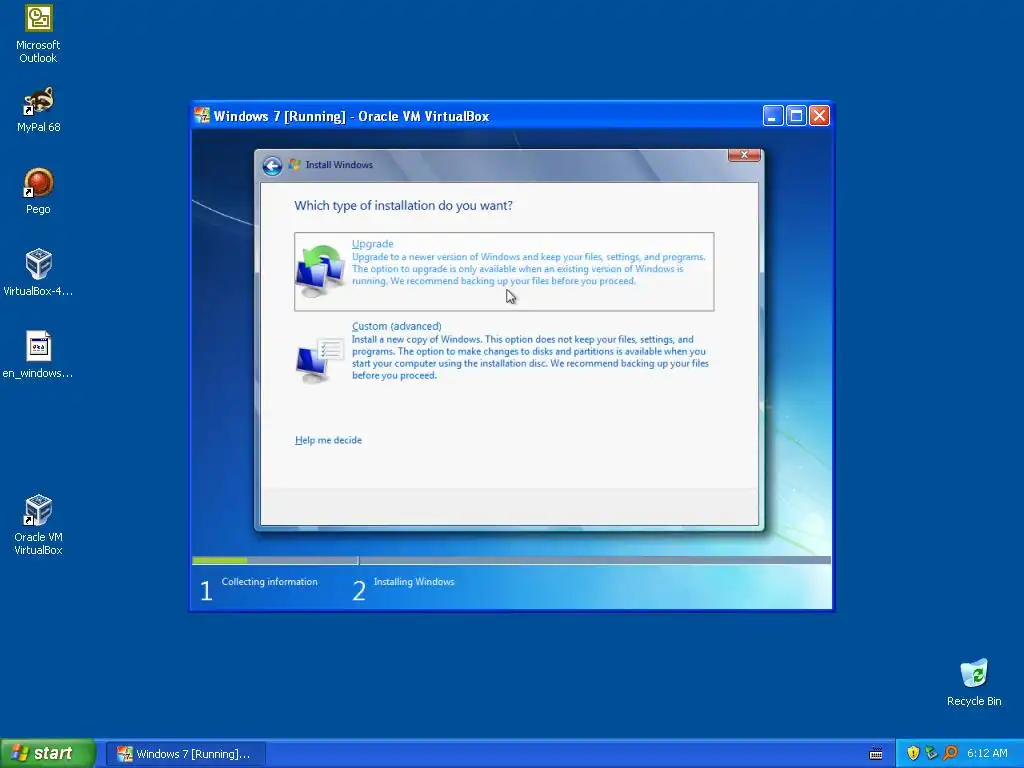Click the 6:12 AM taskbar clock

(x=987, y=753)
